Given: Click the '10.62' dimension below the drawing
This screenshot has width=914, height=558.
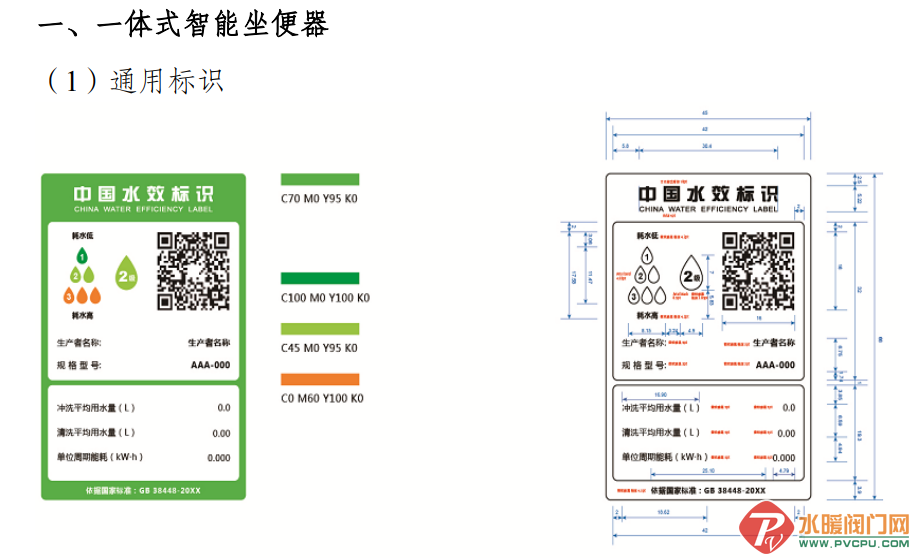Looking at the screenshot, I should (x=663, y=513).
